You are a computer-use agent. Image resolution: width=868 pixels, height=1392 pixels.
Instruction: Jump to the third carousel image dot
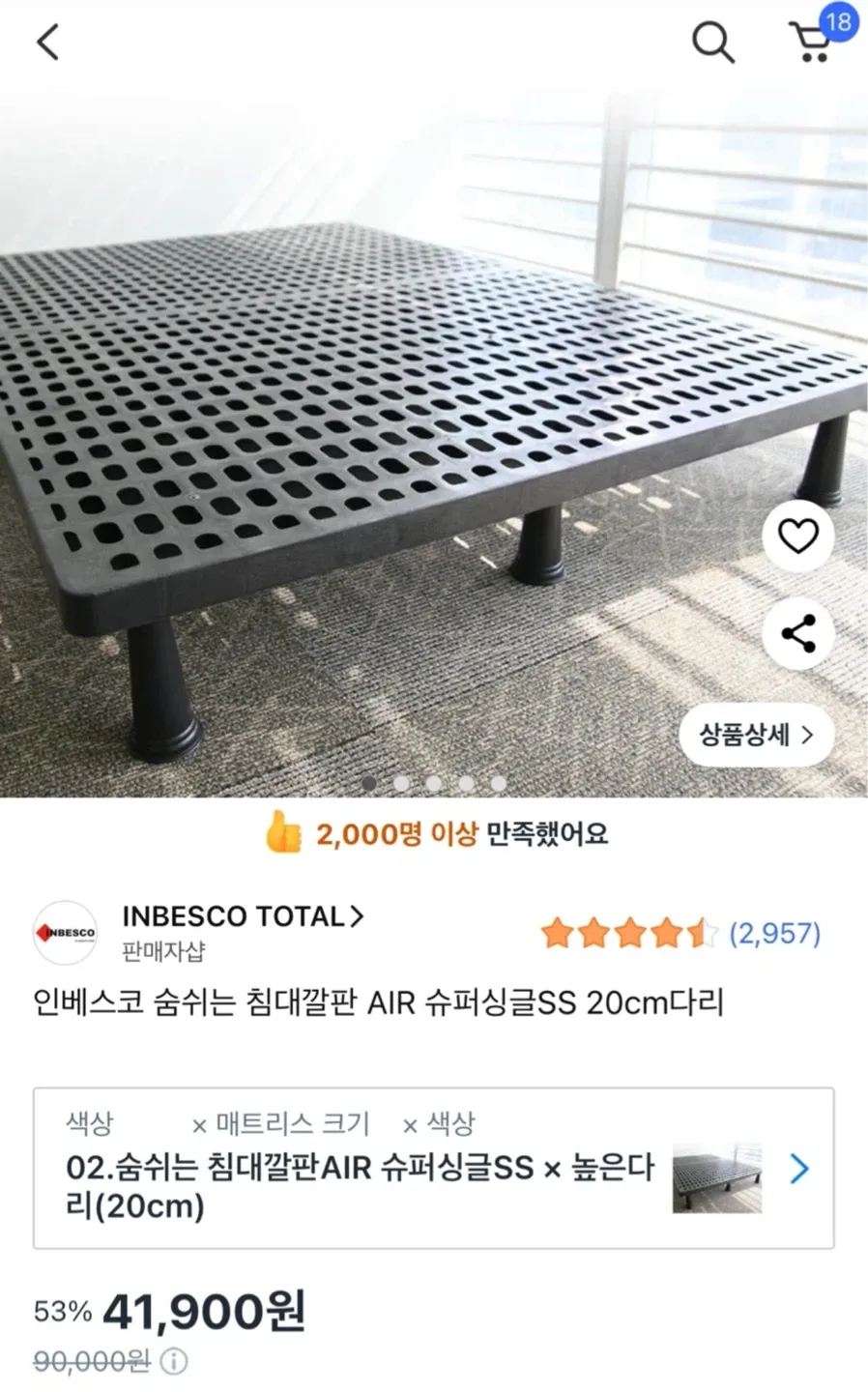pos(433,783)
